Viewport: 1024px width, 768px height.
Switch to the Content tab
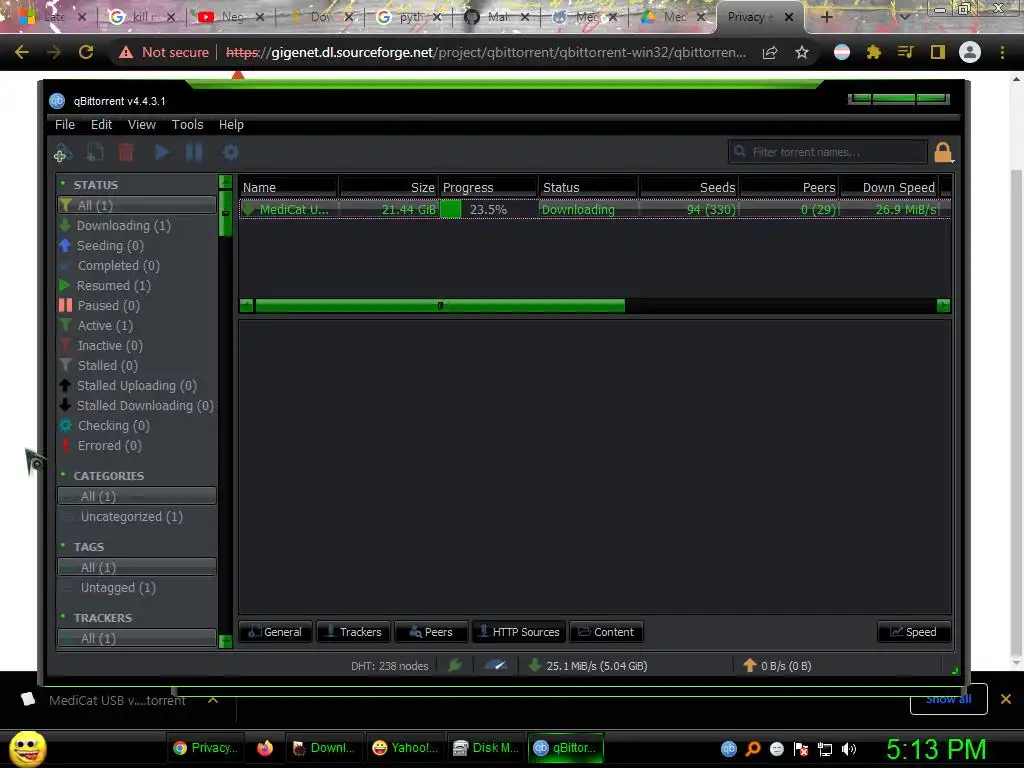(x=607, y=632)
